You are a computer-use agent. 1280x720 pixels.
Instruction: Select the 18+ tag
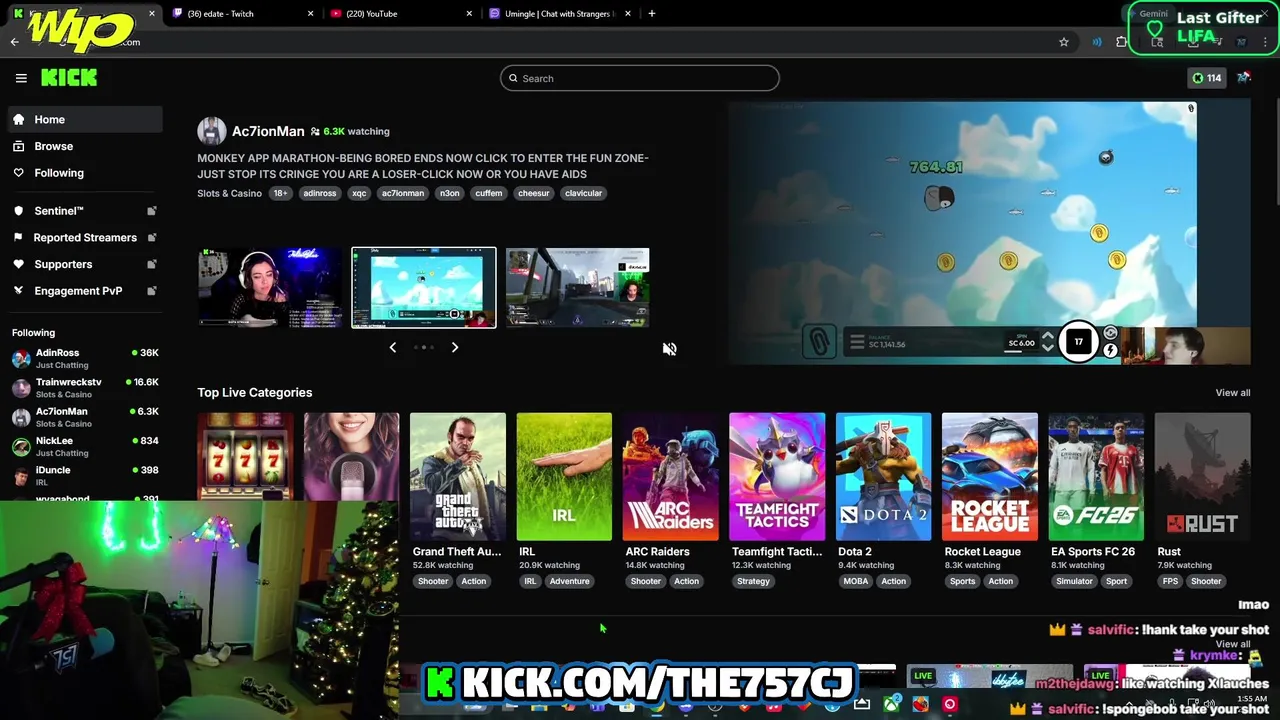point(281,193)
